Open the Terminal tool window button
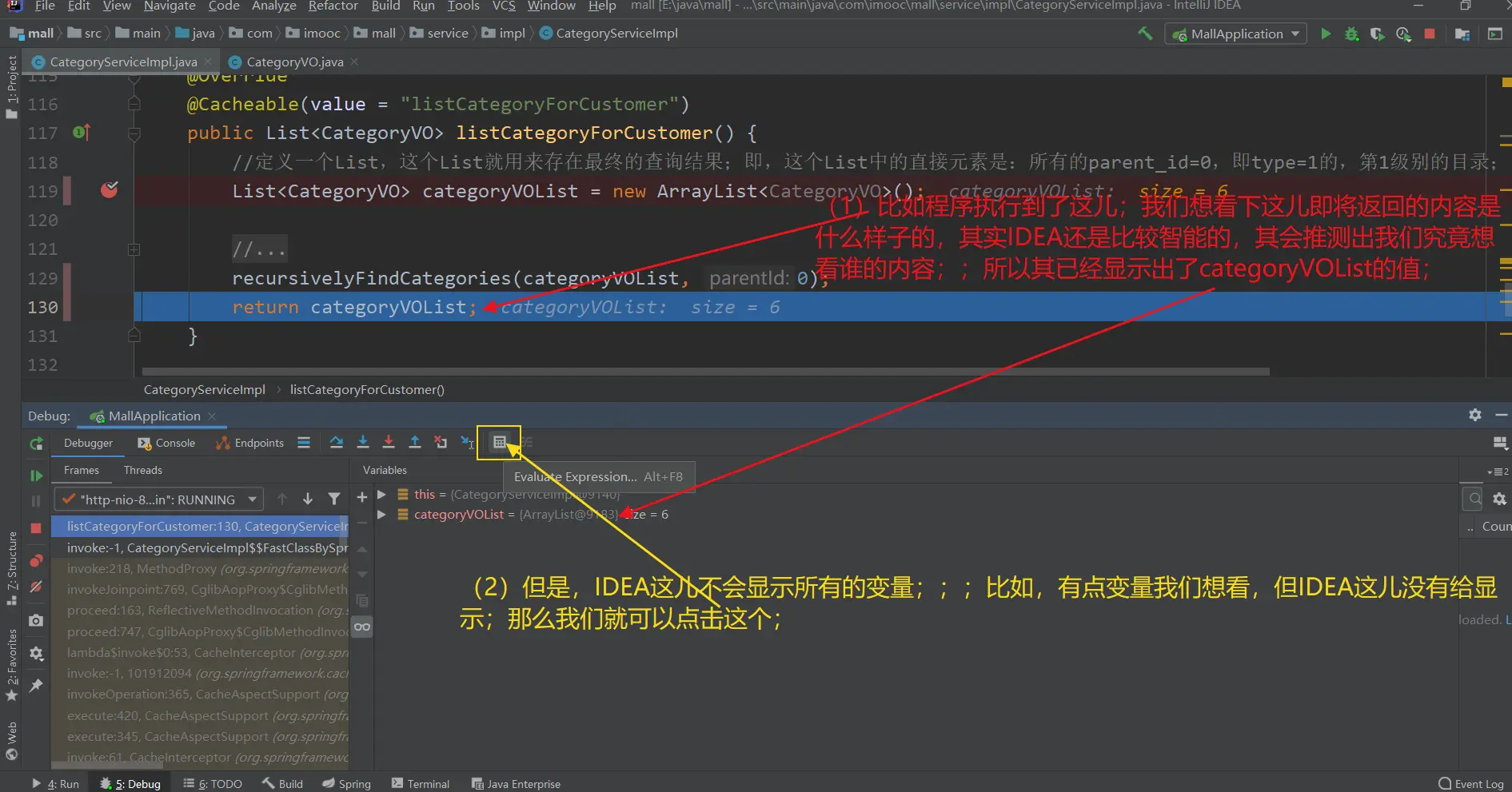Viewport: 1512px width, 792px height. tap(421, 784)
